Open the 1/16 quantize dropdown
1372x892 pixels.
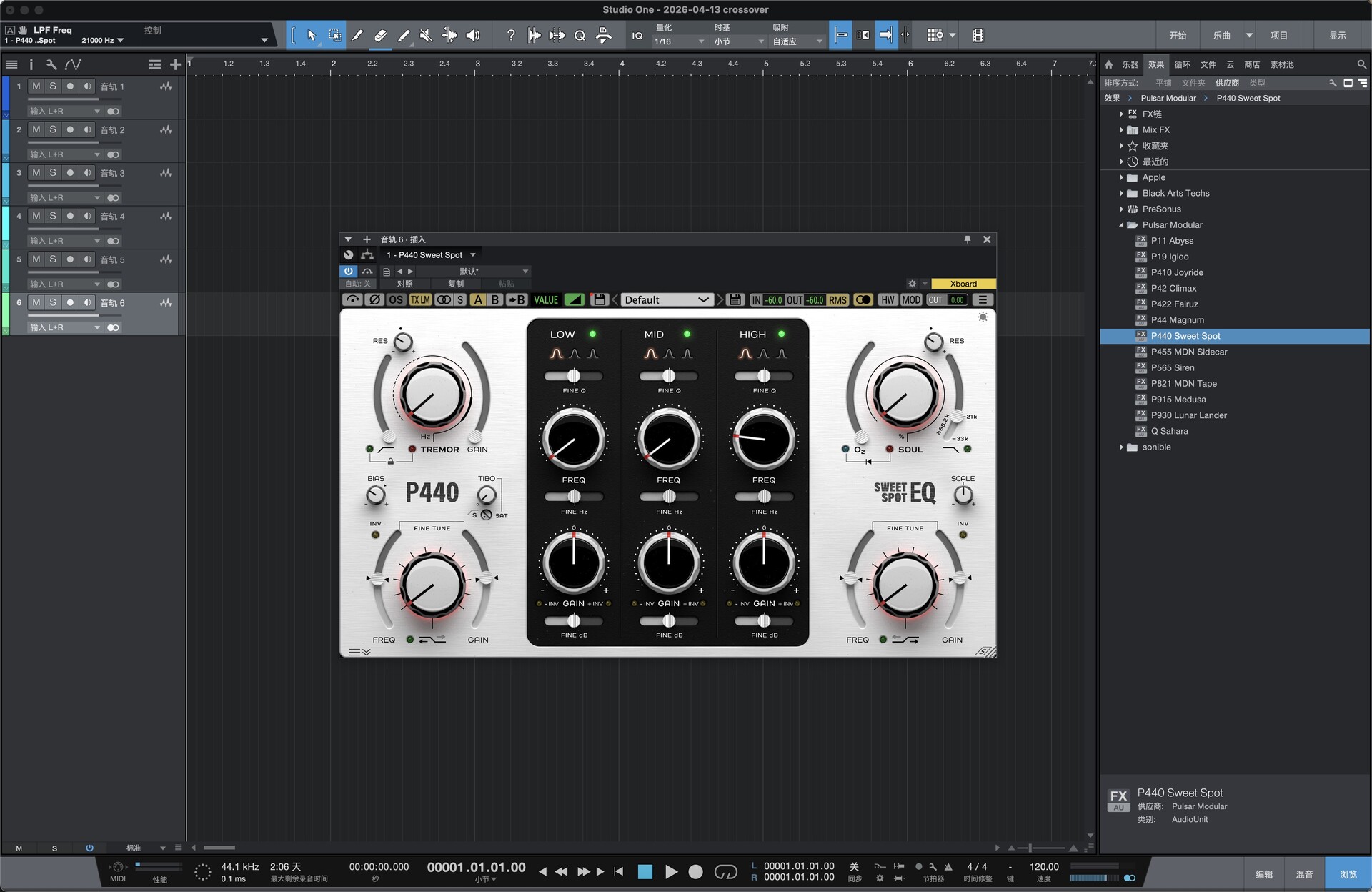[679, 41]
